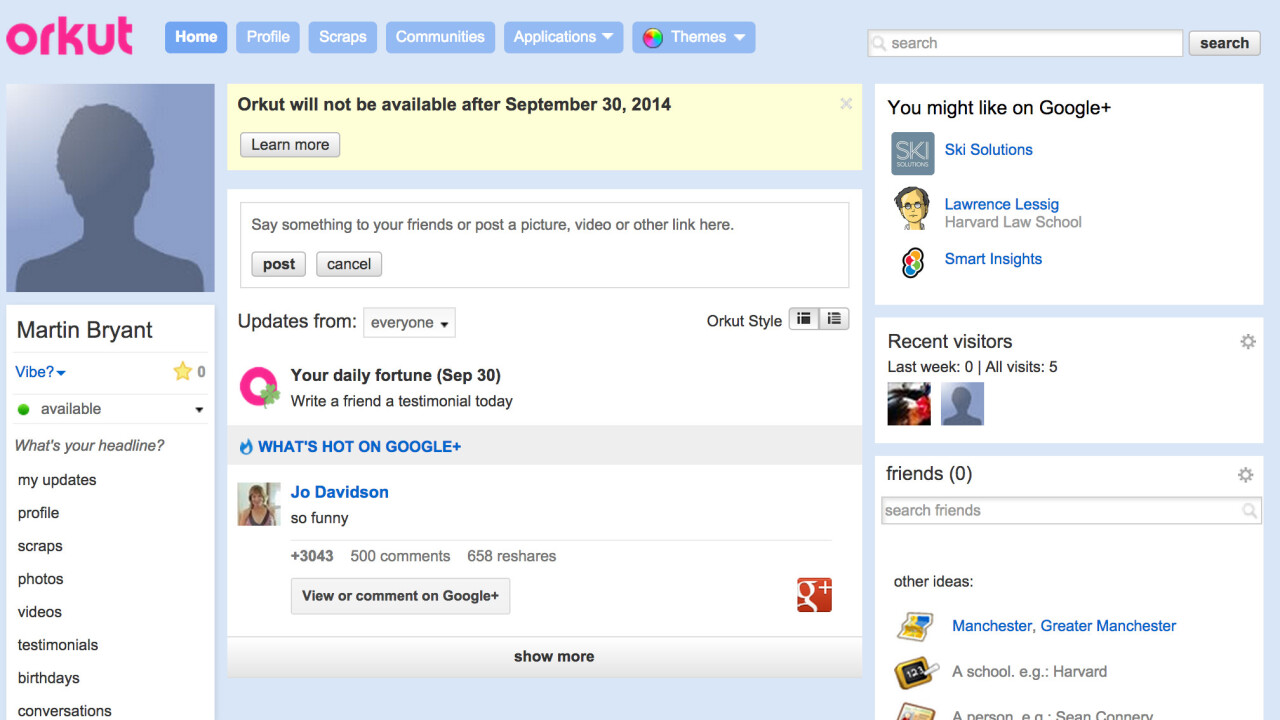Open the Lawrence Lessig link
Screen dimensions: 1280x720
click(1001, 204)
